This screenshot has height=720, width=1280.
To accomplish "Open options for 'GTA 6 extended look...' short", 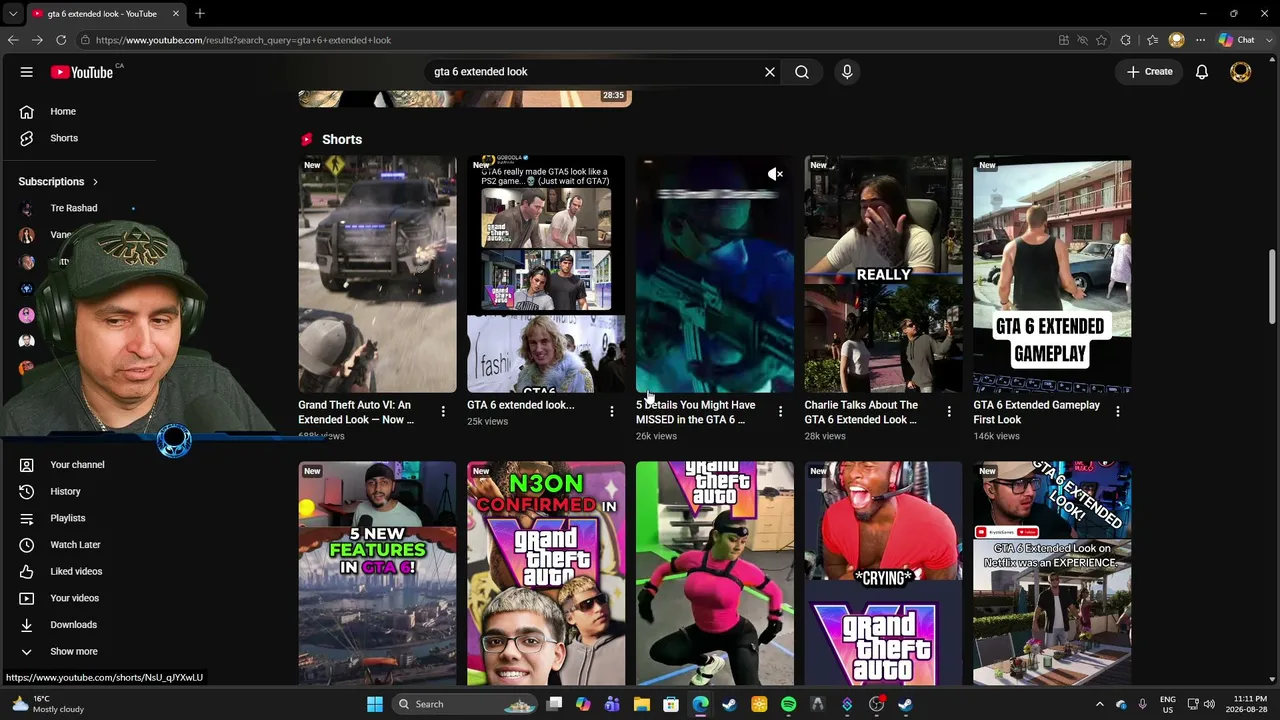I will point(612,411).
